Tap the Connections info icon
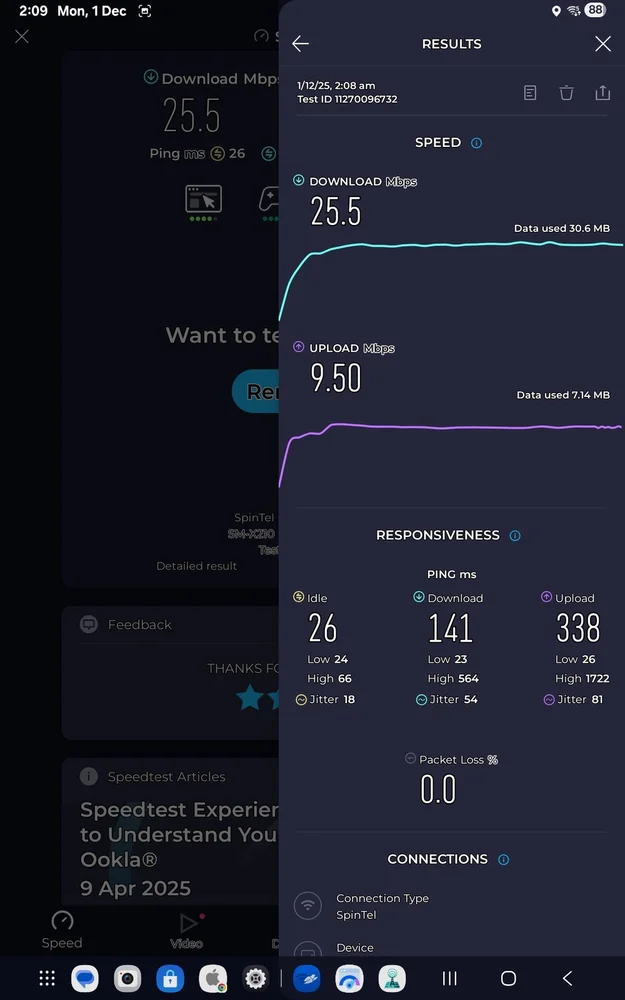Screen dimensions: 625x1000 503,858
